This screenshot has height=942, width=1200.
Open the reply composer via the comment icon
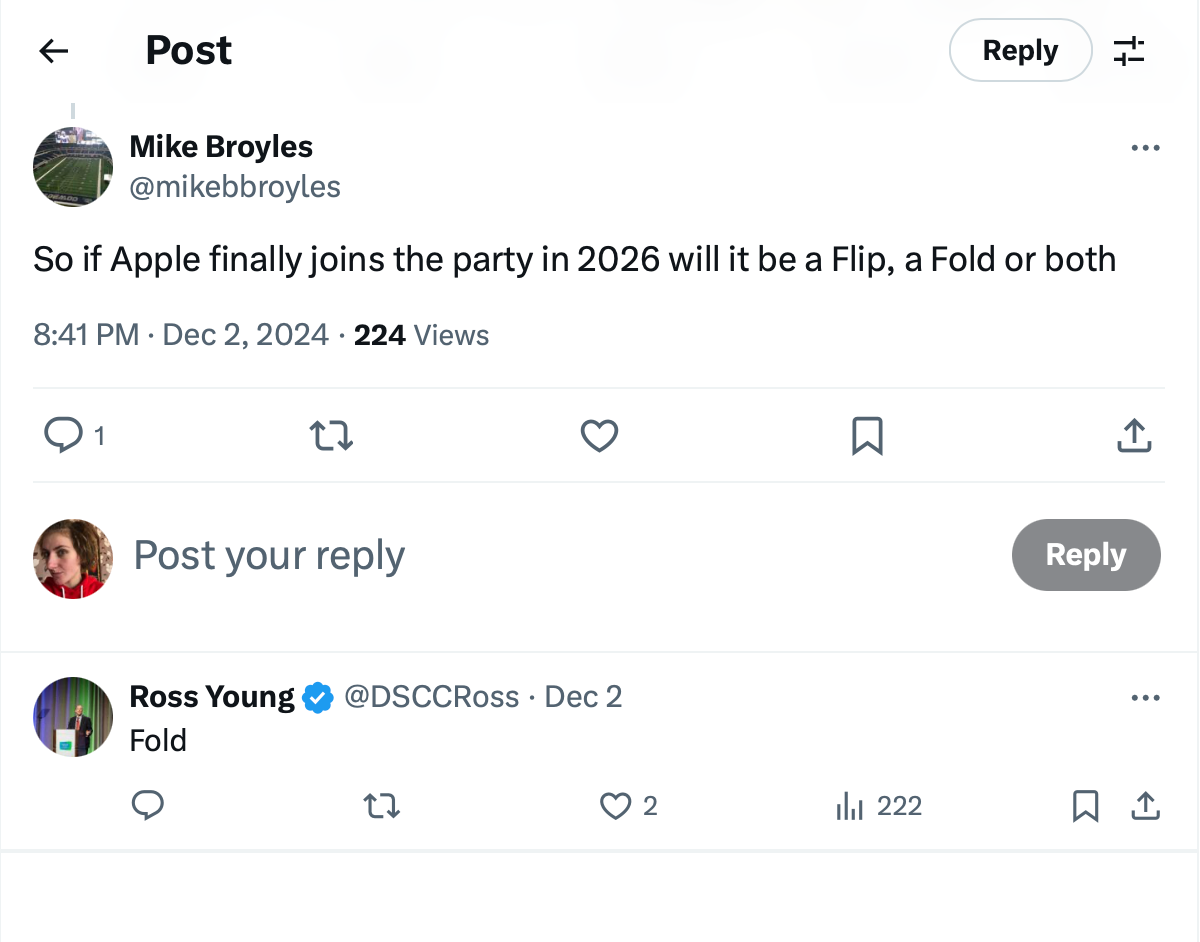click(x=64, y=435)
